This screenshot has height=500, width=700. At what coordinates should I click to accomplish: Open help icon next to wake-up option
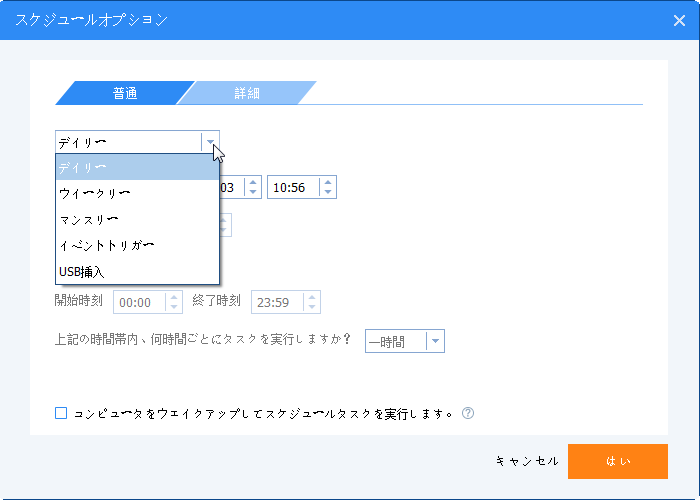click(468, 413)
